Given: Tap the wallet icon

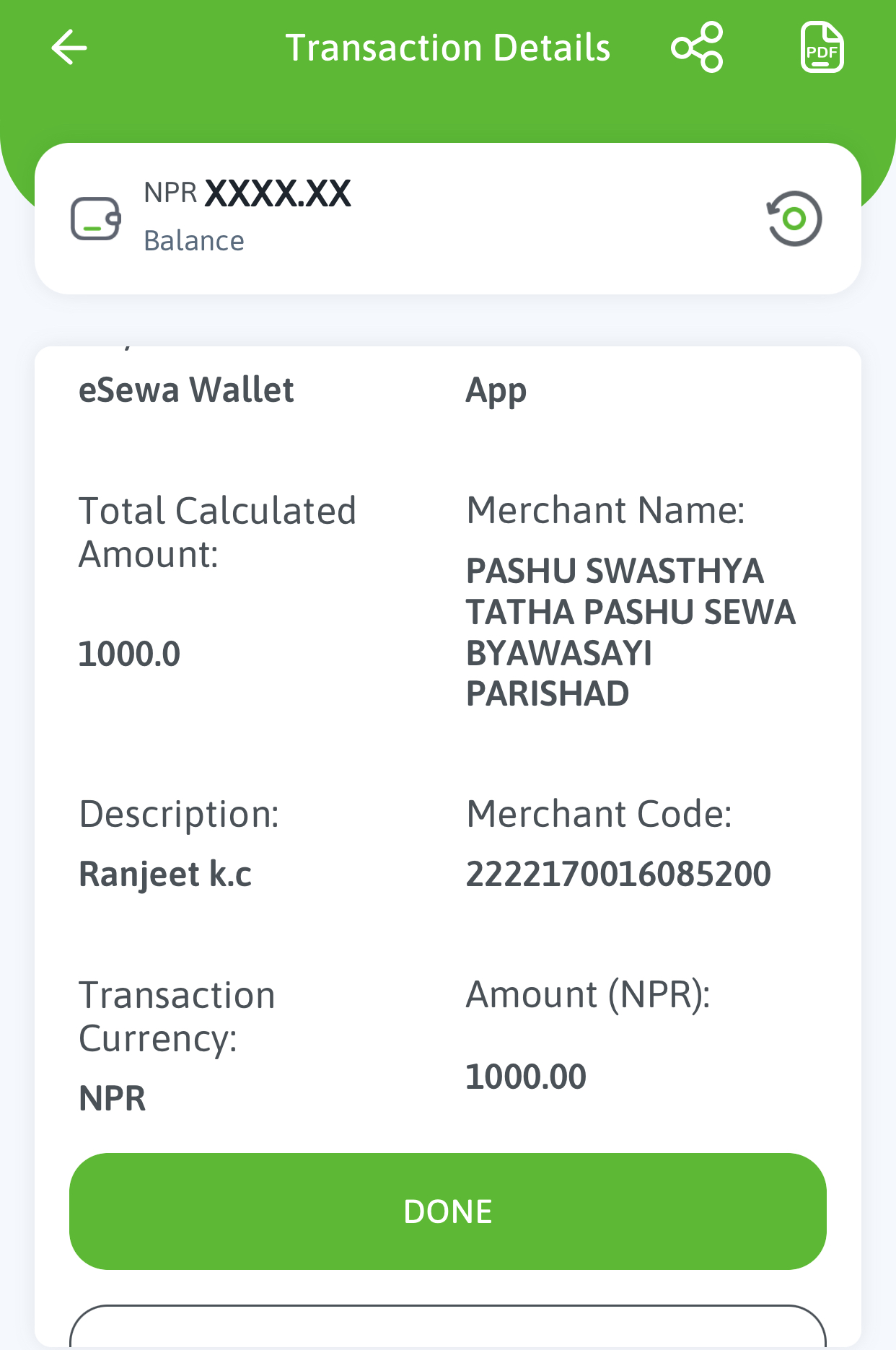Looking at the screenshot, I should tap(95, 218).
